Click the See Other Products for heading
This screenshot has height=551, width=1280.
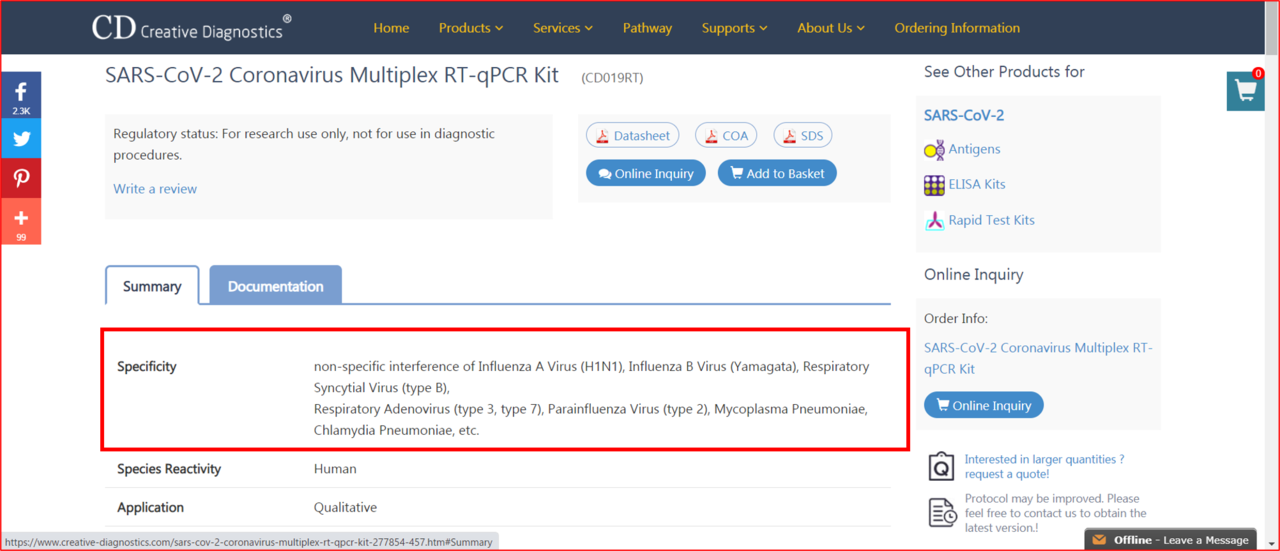pos(1004,72)
